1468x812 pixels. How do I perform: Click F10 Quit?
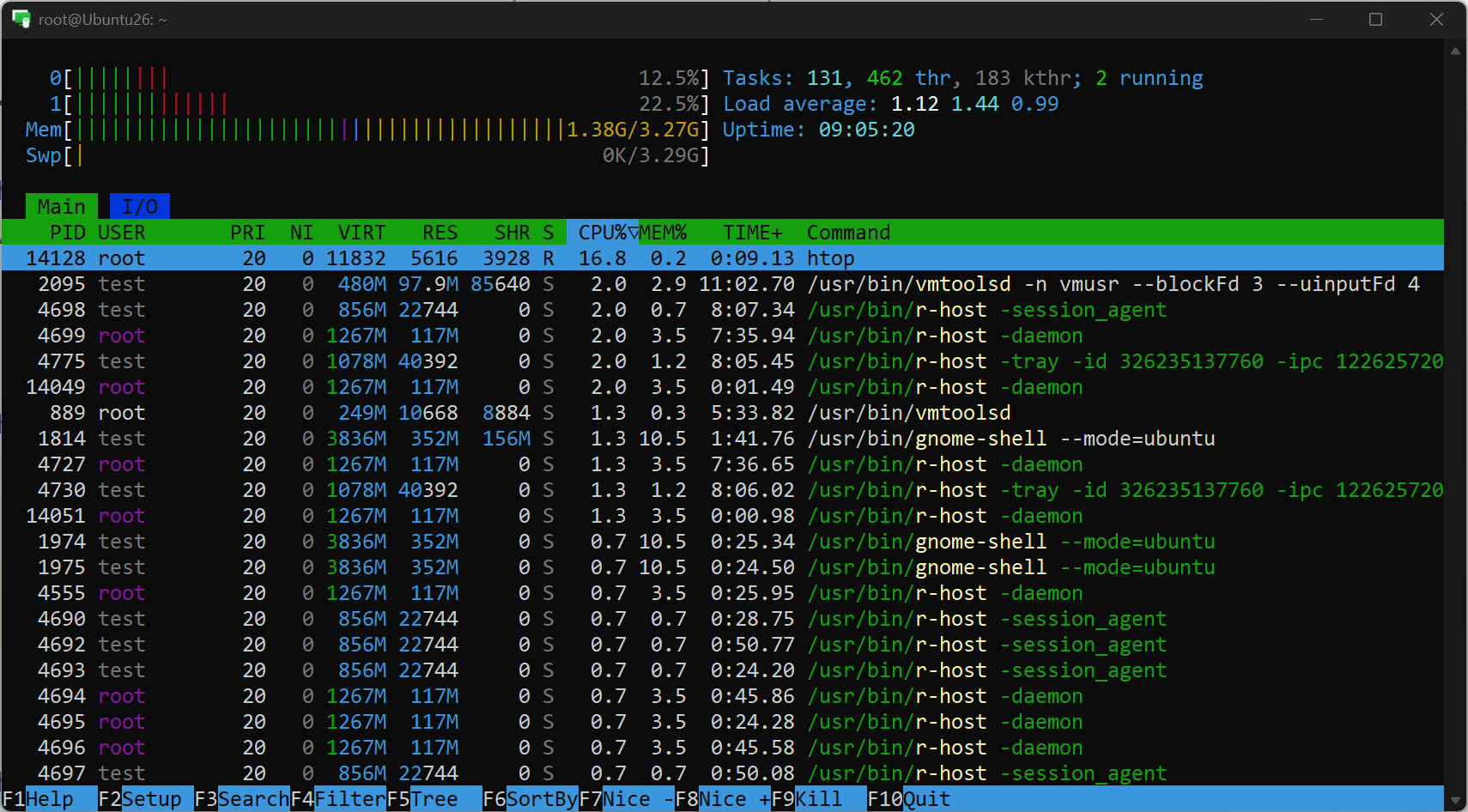coord(909,799)
